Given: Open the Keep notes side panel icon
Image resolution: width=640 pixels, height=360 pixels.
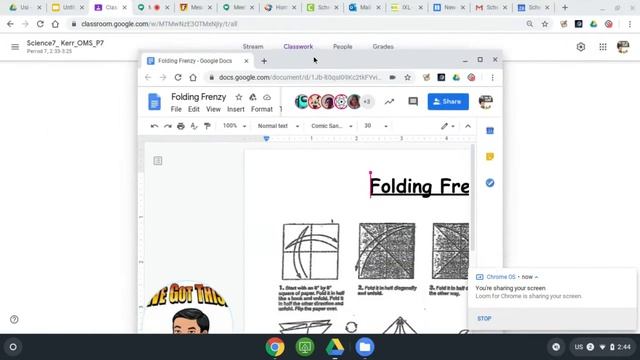Looking at the screenshot, I should coord(490,156).
